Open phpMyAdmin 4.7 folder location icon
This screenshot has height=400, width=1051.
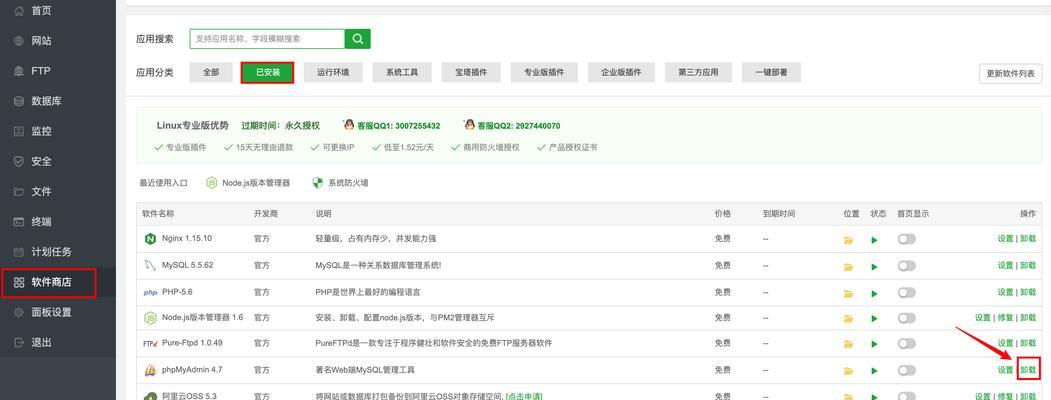849,371
